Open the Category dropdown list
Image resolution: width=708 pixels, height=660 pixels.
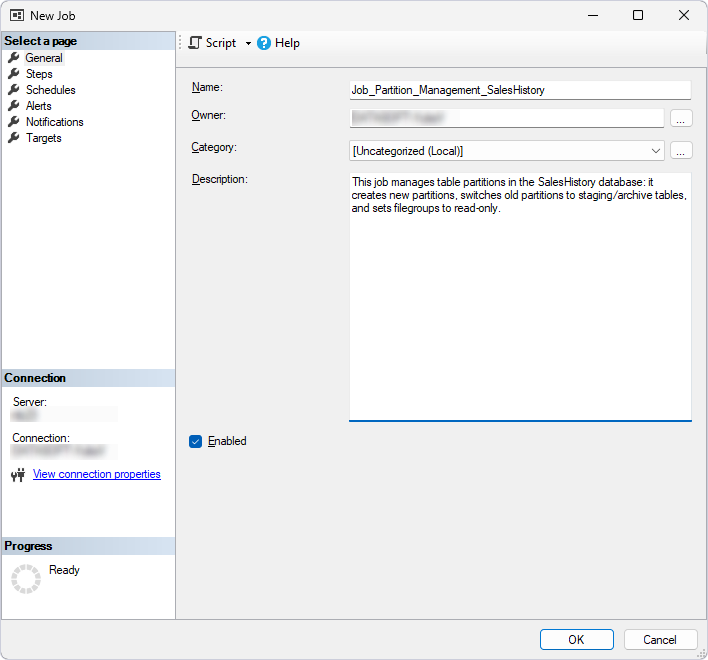507,151
